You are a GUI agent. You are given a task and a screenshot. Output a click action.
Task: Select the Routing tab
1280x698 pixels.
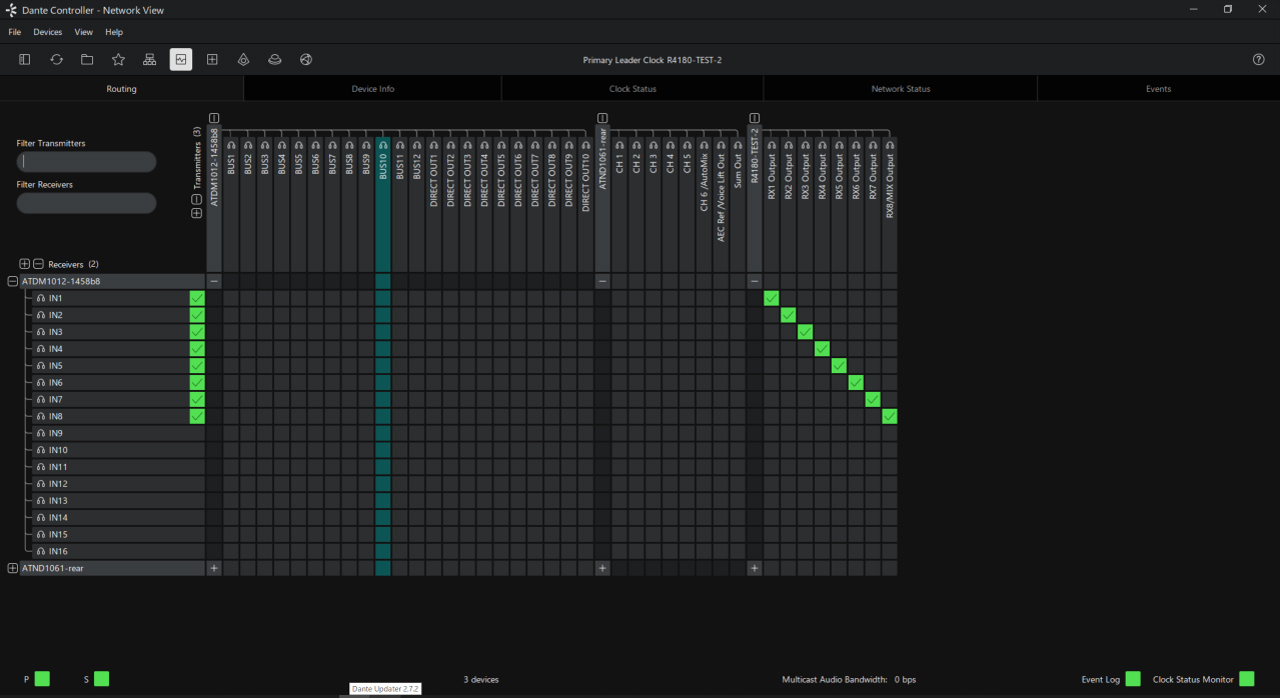click(x=122, y=89)
